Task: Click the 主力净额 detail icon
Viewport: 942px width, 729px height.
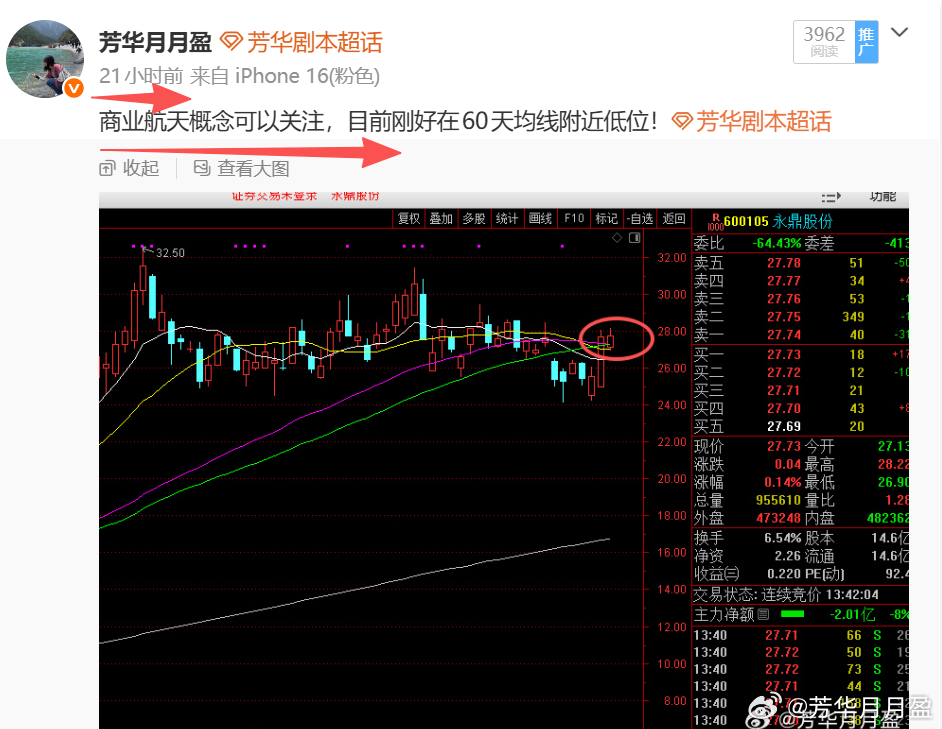Action: click(x=764, y=614)
